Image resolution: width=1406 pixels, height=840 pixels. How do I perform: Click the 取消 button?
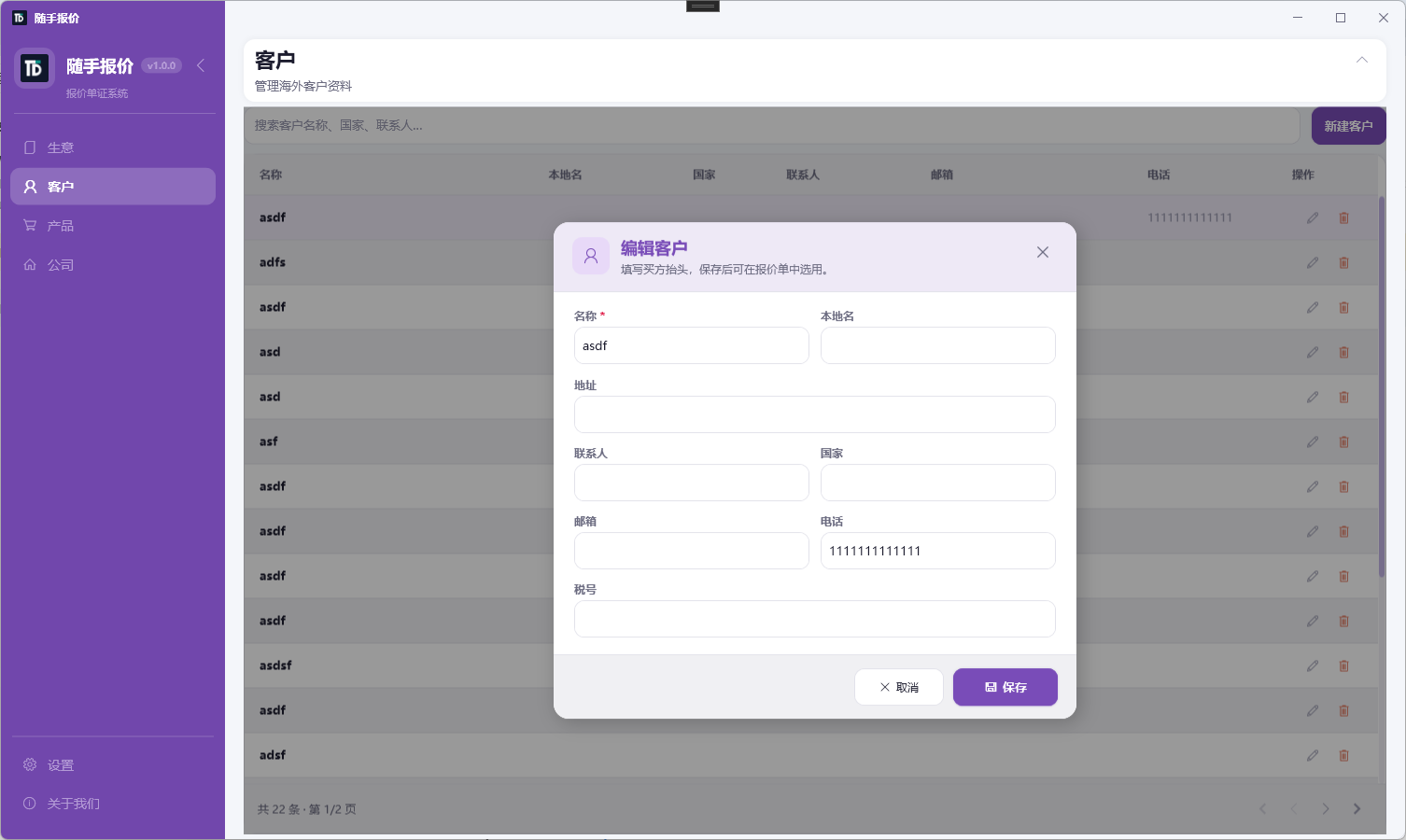click(x=899, y=687)
